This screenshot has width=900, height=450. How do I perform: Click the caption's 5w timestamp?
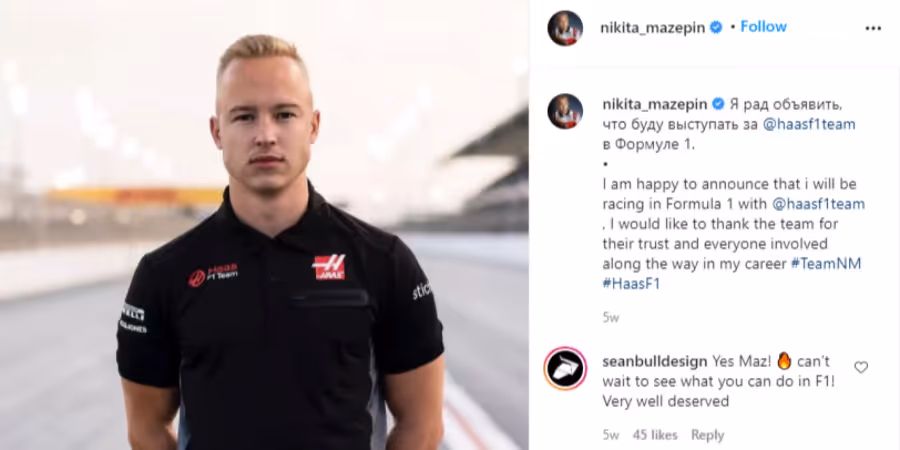pos(611,317)
